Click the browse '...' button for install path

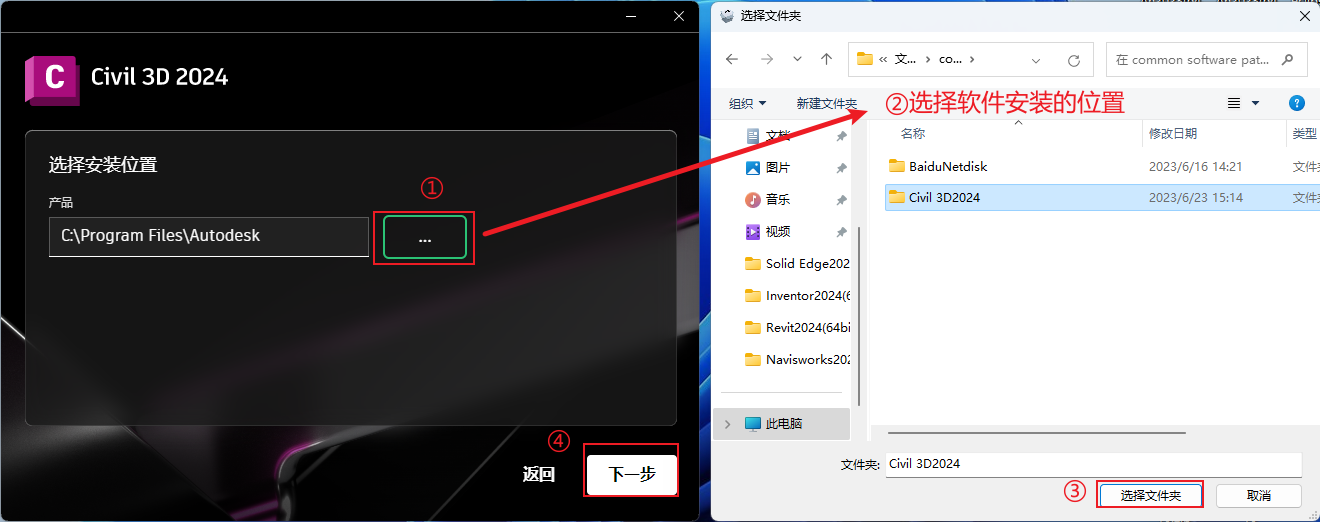point(424,238)
